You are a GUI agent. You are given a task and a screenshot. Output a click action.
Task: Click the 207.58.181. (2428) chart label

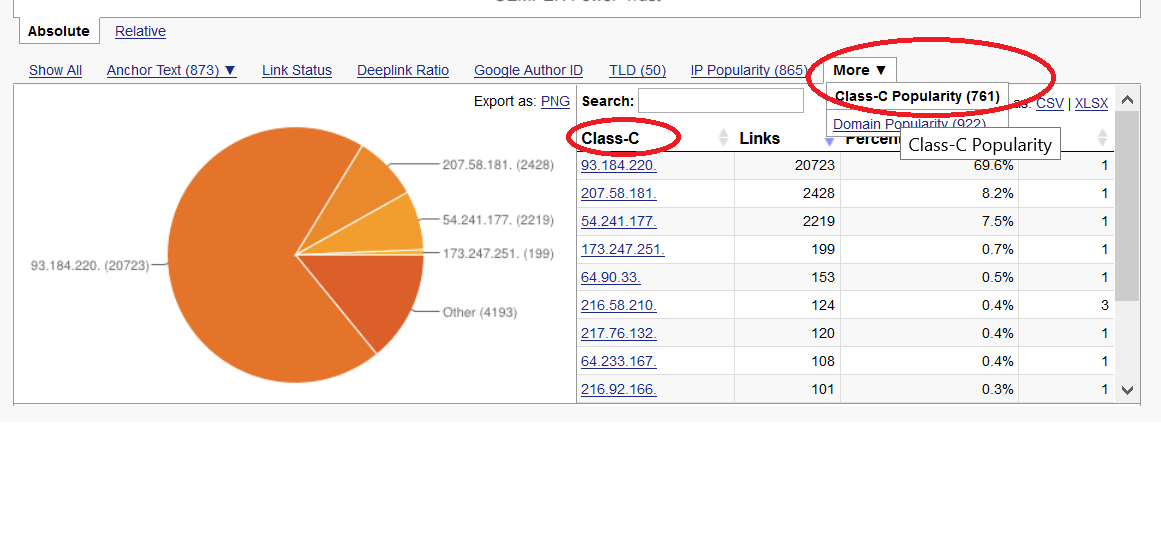tap(498, 164)
